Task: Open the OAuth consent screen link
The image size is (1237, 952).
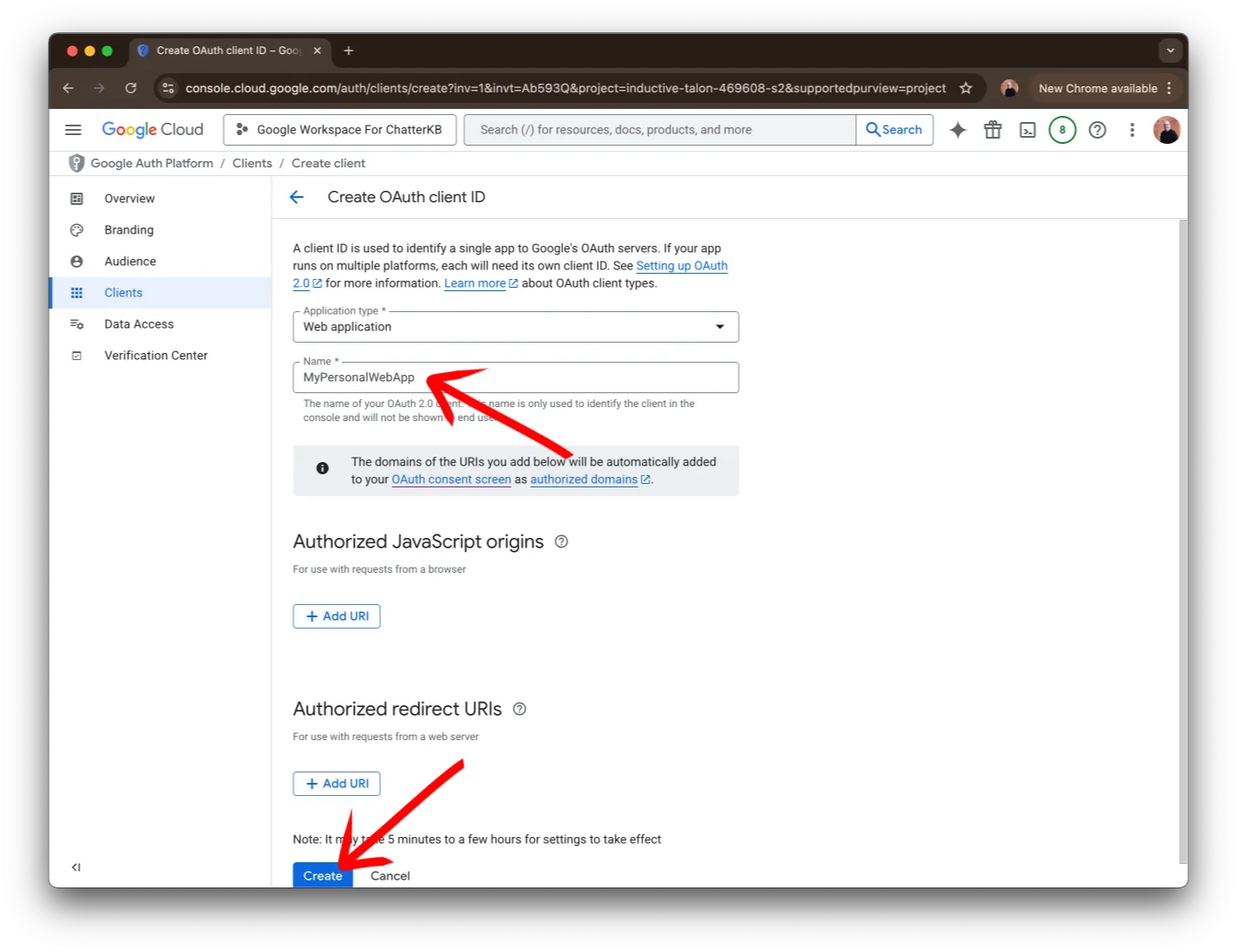Action: click(x=452, y=479)
